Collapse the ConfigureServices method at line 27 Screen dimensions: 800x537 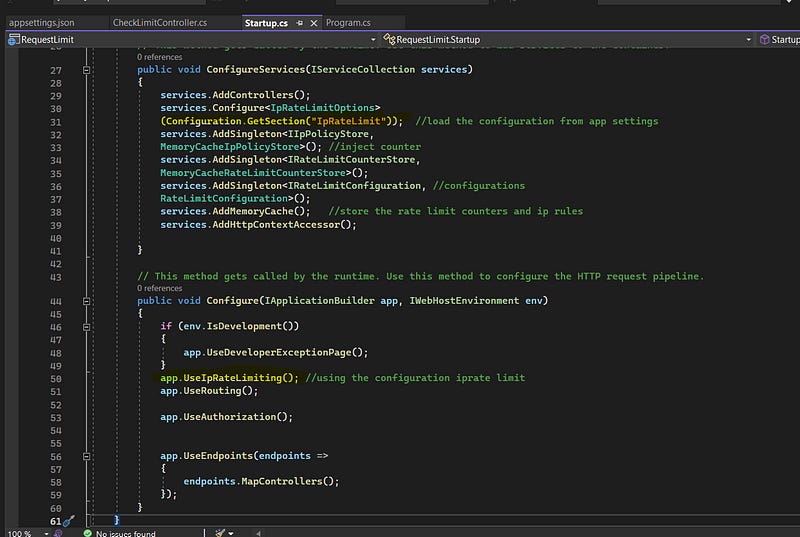(87, 70)
